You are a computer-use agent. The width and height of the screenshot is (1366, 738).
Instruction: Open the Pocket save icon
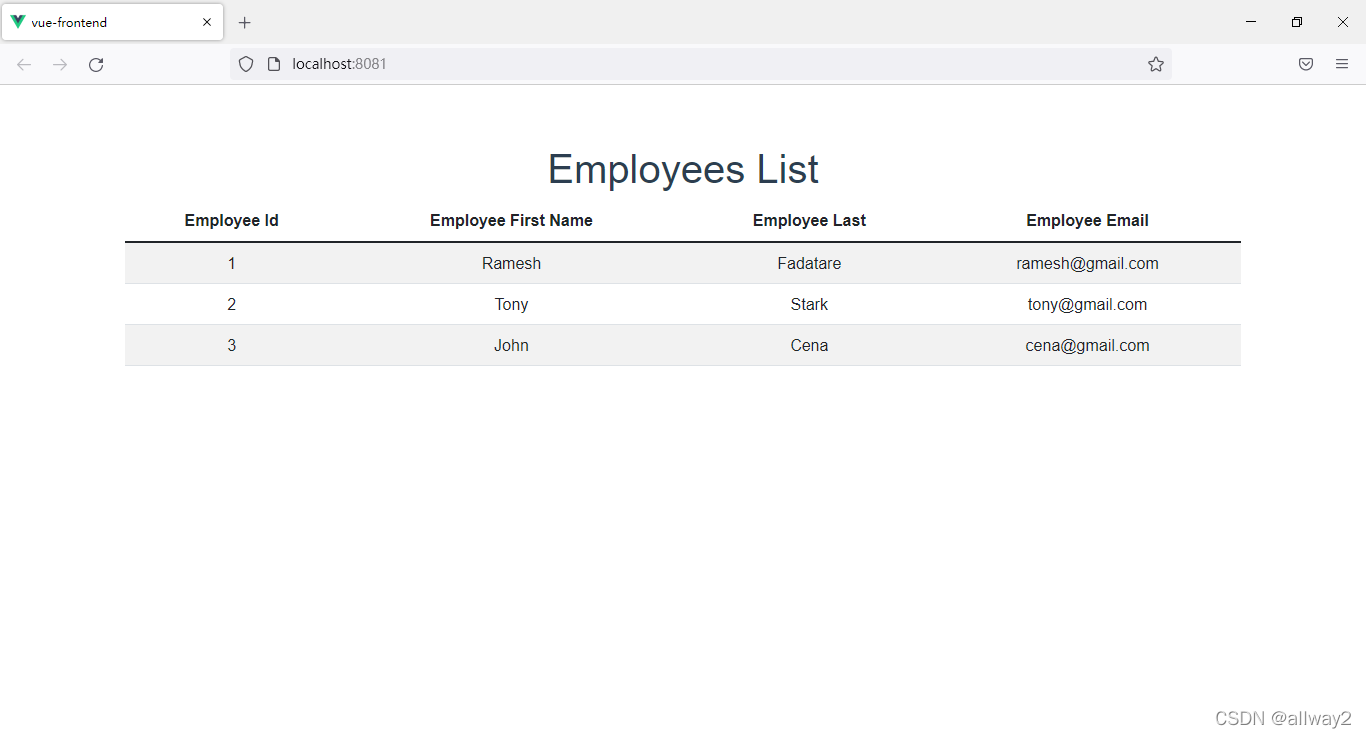tap(1306, 64)
